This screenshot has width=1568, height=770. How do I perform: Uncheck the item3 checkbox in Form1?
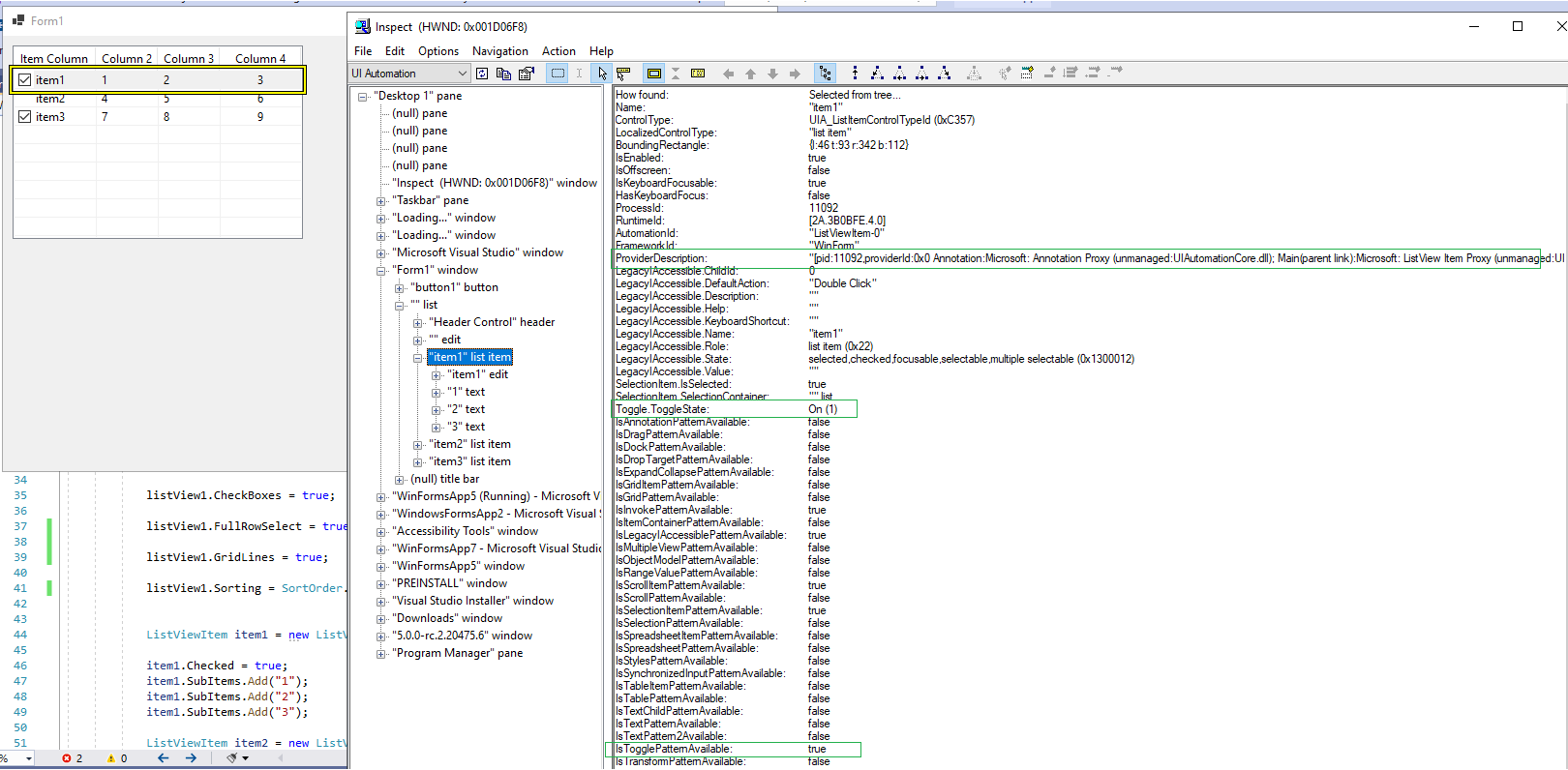point(25,116)
